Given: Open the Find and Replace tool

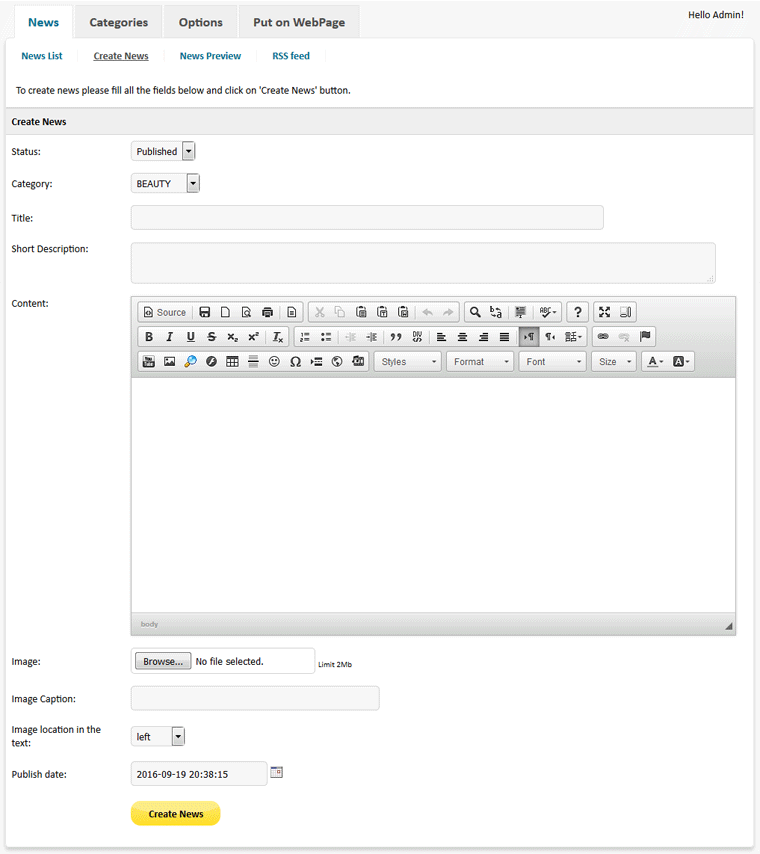Looking at the screenshot, I should pyautogui.click(x=475, y=312).
